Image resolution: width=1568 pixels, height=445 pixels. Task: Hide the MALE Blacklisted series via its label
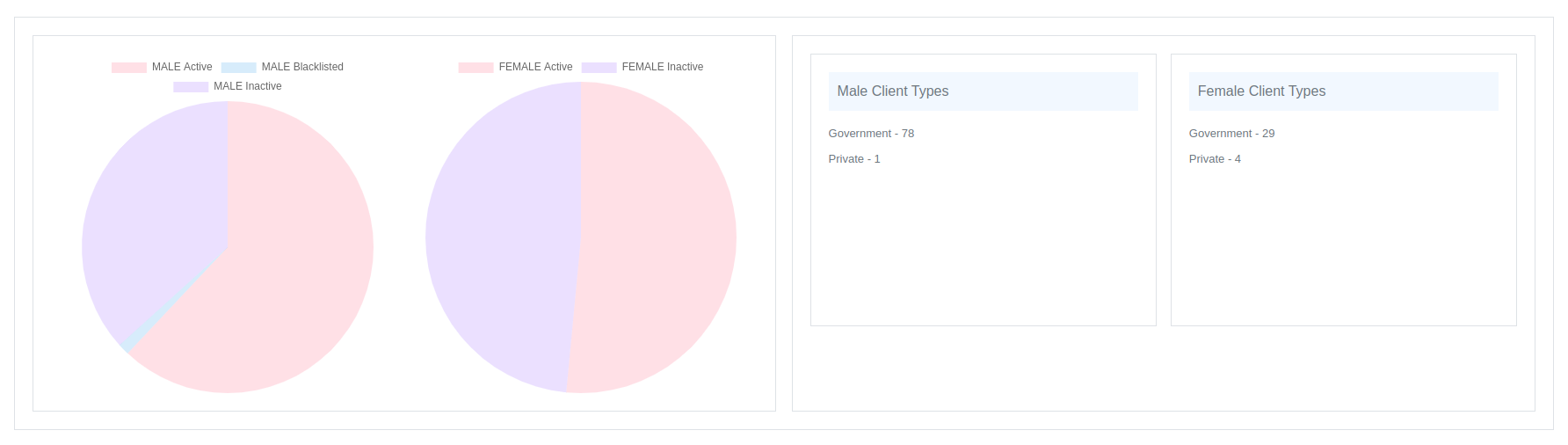pyautogui.click(x=302, y=67)
